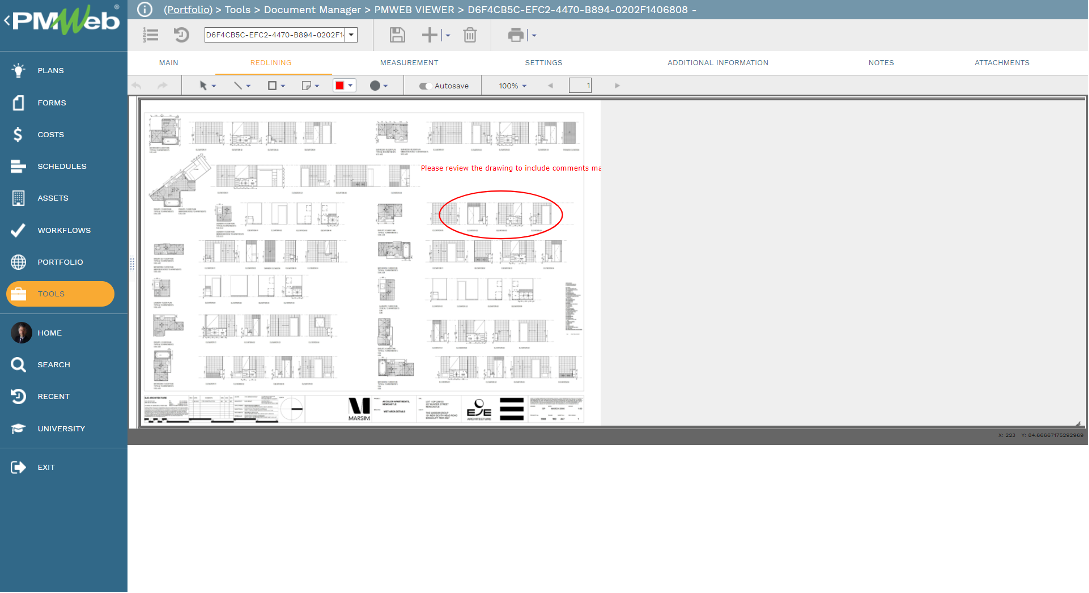This screenshot has height=593, width=1089.
Task: Open the Portfolio module
Action: 60,262
